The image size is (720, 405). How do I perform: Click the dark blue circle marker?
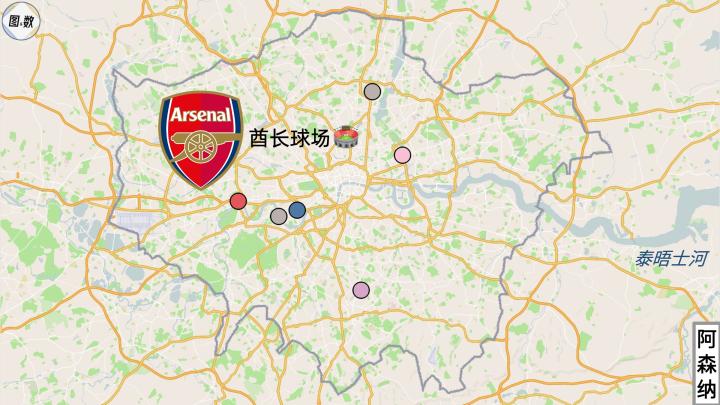click(297, 210)
